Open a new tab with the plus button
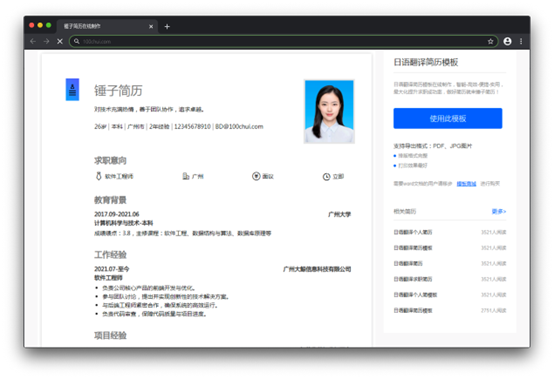The height and width of the screenshot is (379, 554). click(167, 26)
